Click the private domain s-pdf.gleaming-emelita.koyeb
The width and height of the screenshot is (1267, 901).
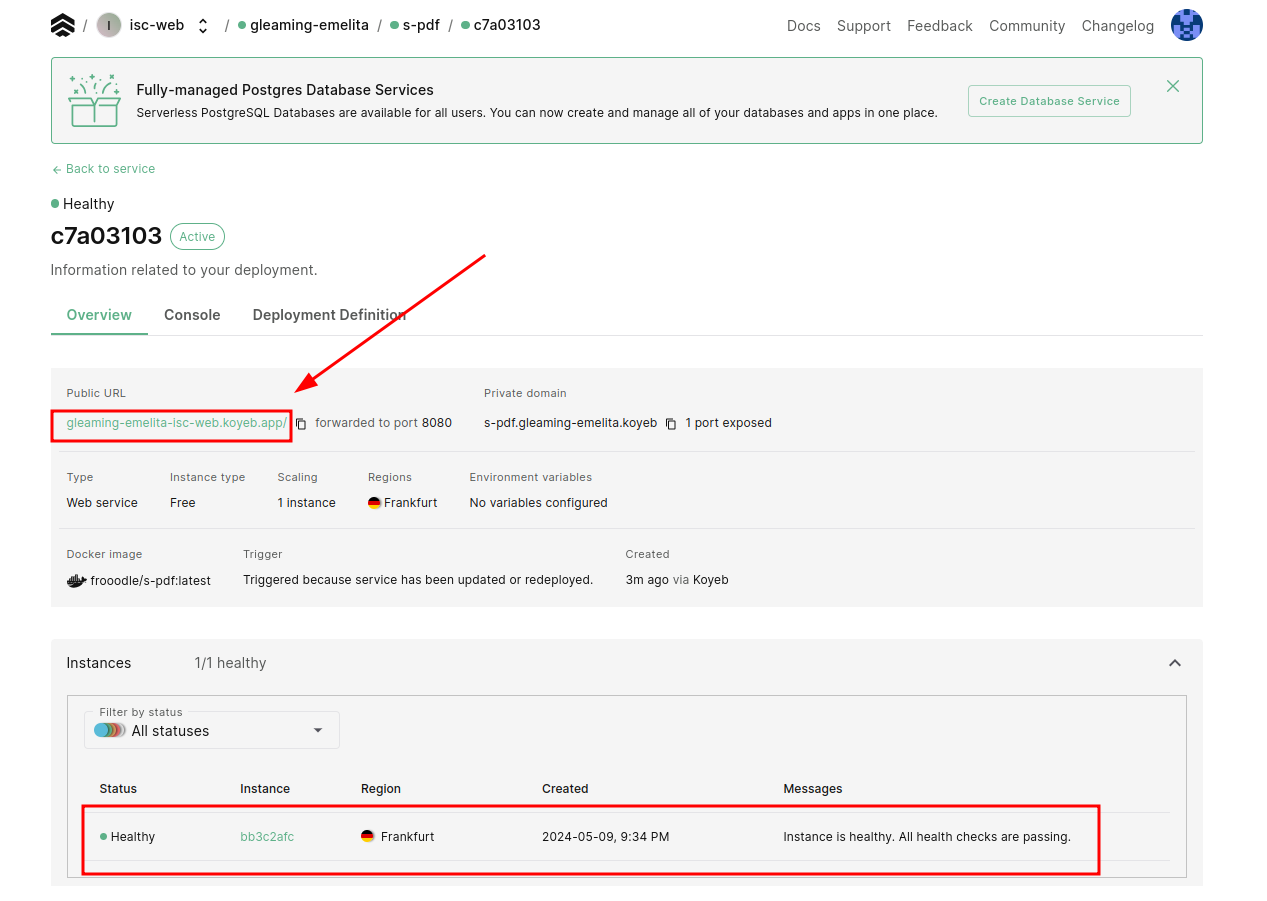tap(571, 423)
